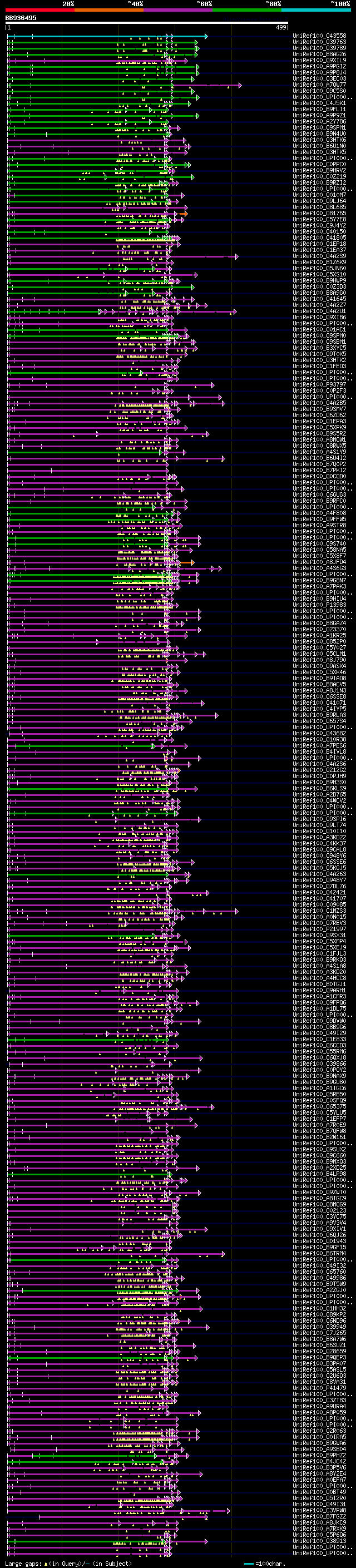Click the label UniRef100_P93797
Viewport: 356px width, 1568px height.
pyautogui.click(x=319, y=385)
